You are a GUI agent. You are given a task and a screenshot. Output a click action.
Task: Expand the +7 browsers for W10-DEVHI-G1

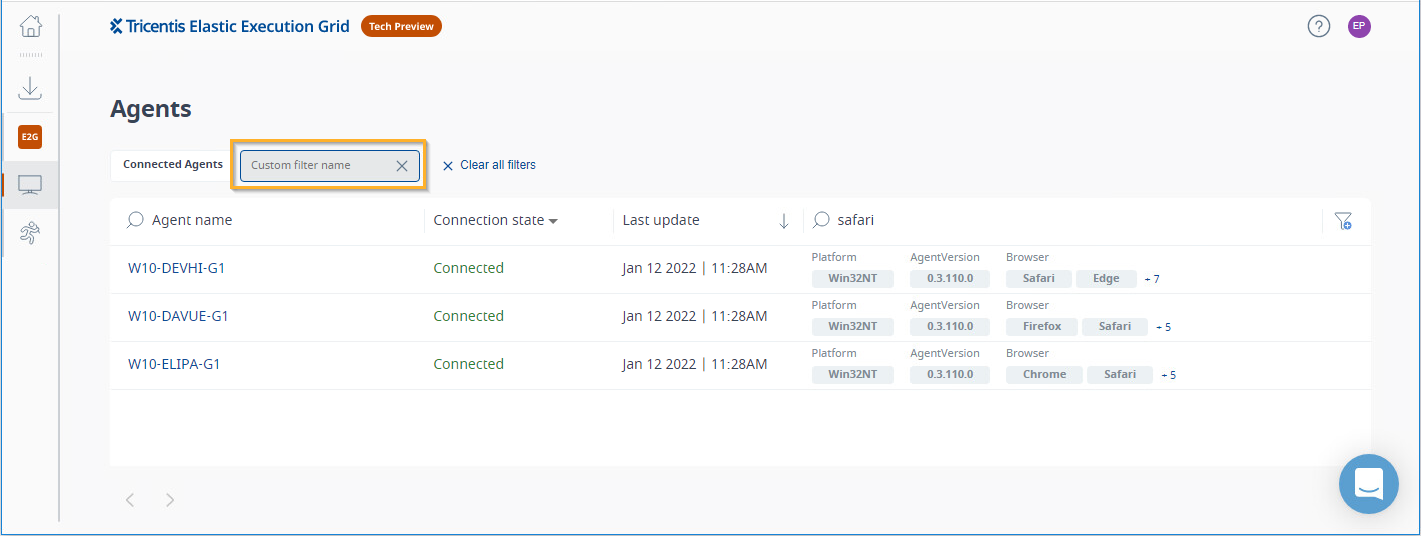1152,279
